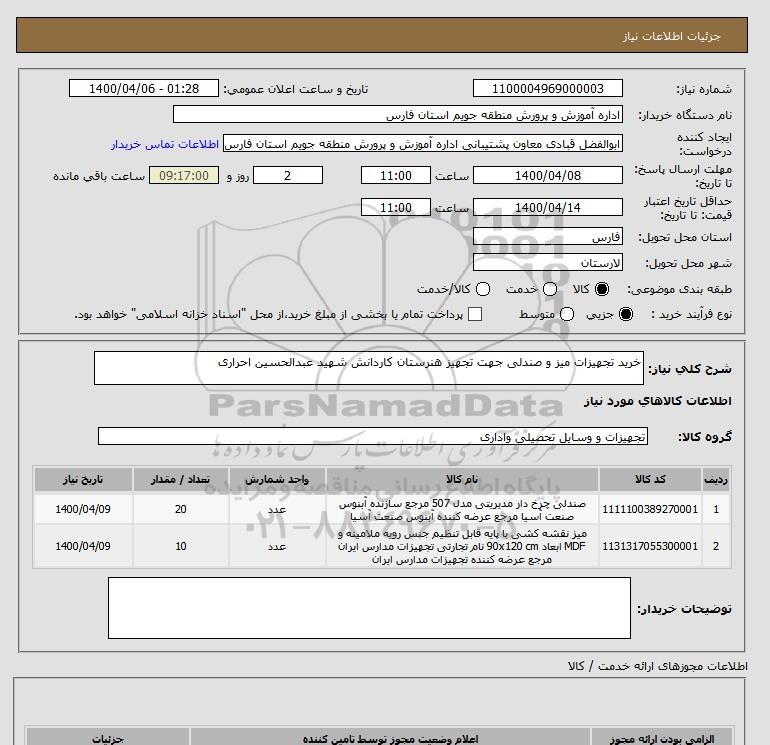This screenshot has width=770, height=745.
Task: Click the تعداد / مقدار column header
Action: (x=180, y=479)
